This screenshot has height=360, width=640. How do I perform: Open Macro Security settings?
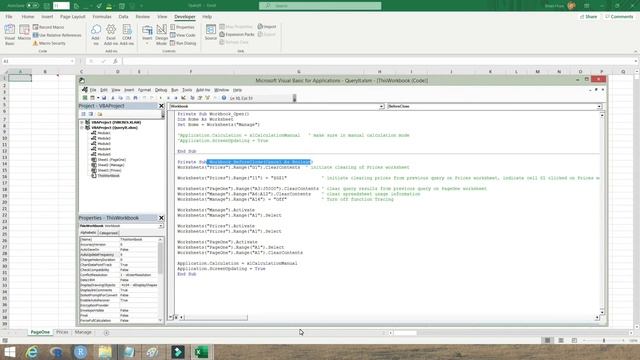point(49,43)
